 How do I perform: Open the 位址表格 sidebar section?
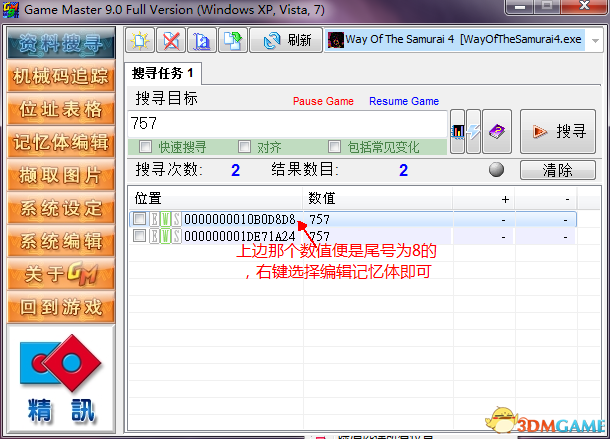pyautogui.click(x=61, y=109)
